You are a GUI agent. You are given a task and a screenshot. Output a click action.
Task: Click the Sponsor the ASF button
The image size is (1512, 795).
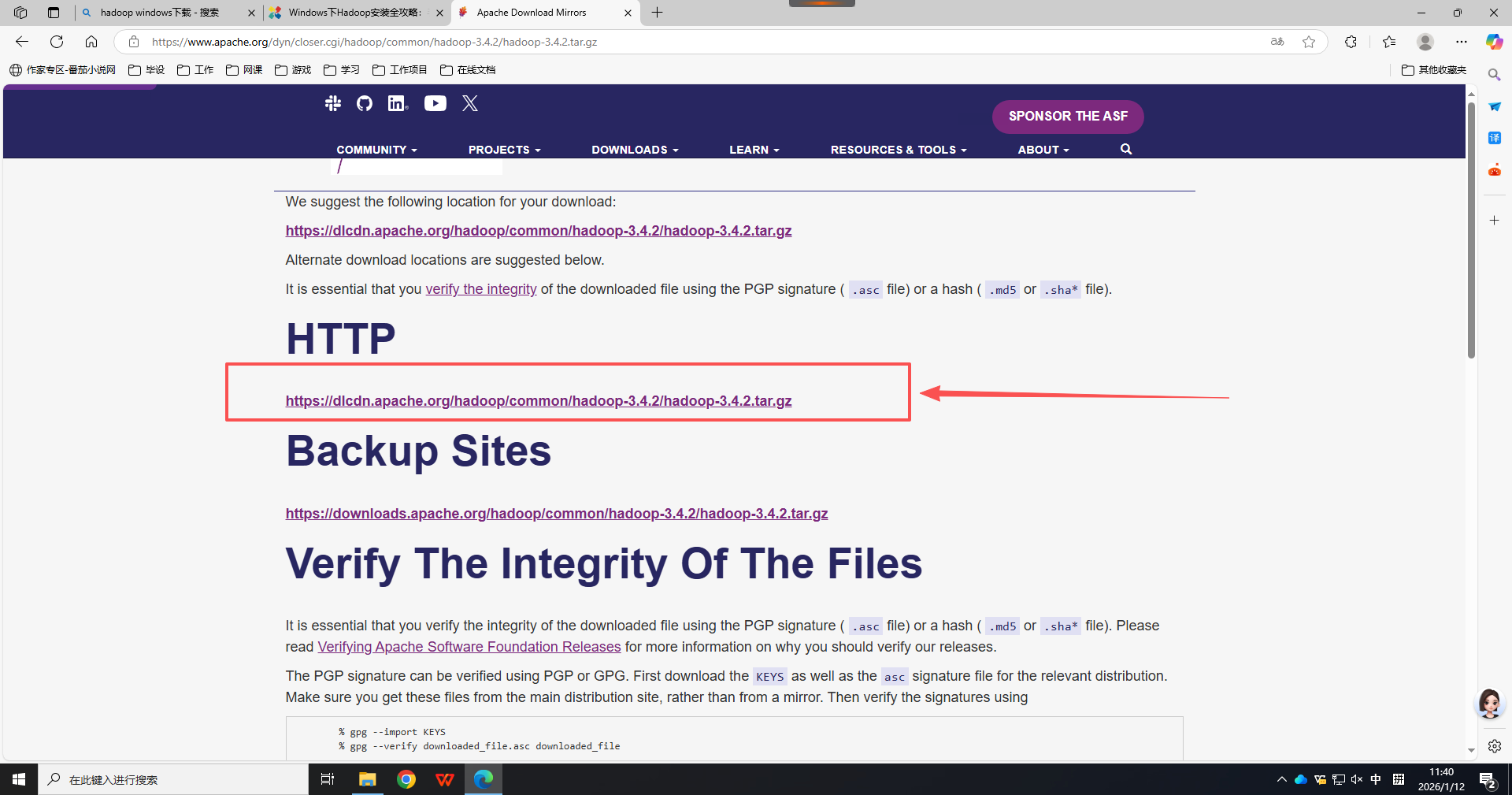pos(1067,117)
